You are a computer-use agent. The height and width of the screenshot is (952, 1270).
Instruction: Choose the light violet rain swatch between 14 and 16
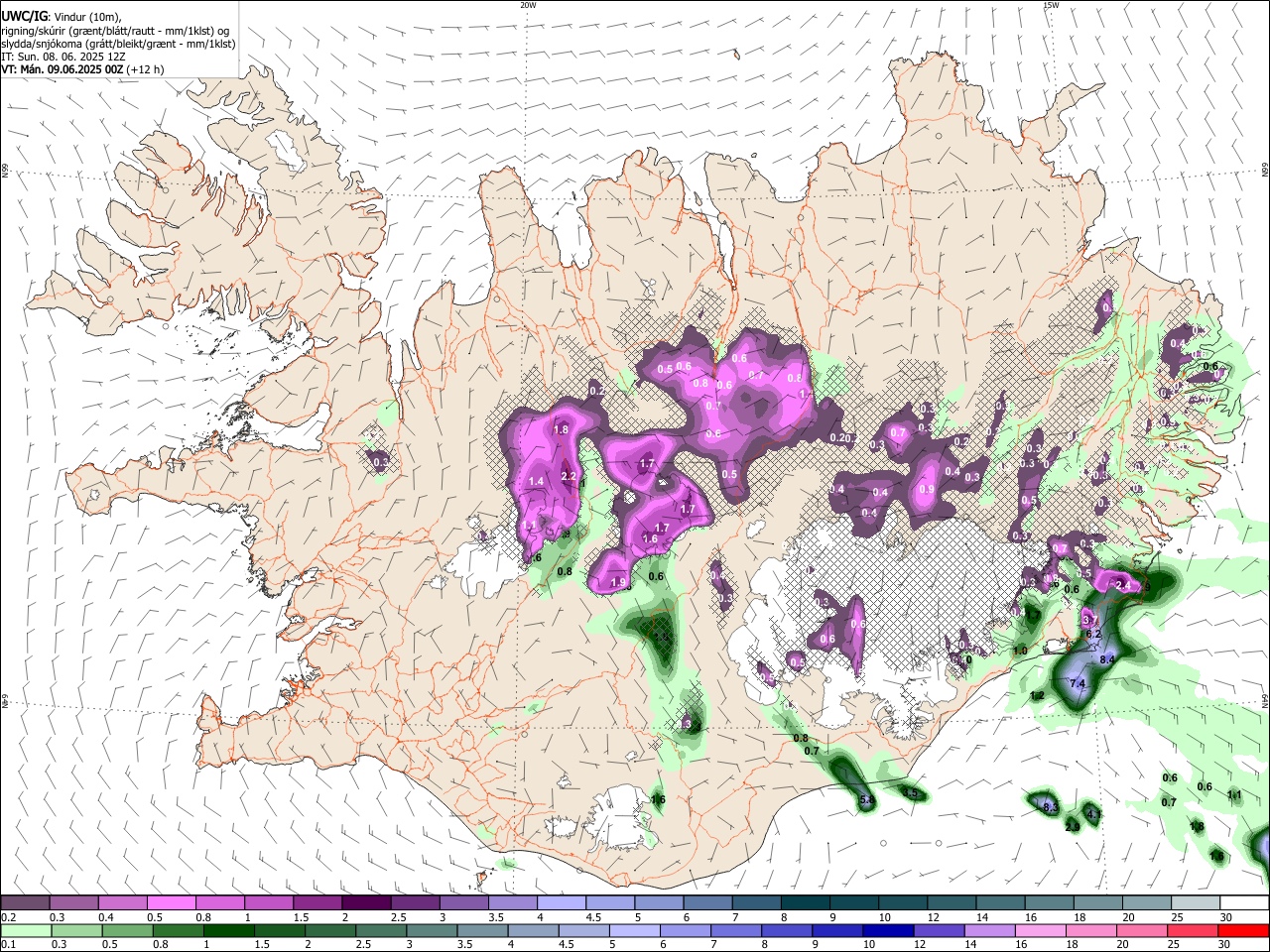pos(988,931)
